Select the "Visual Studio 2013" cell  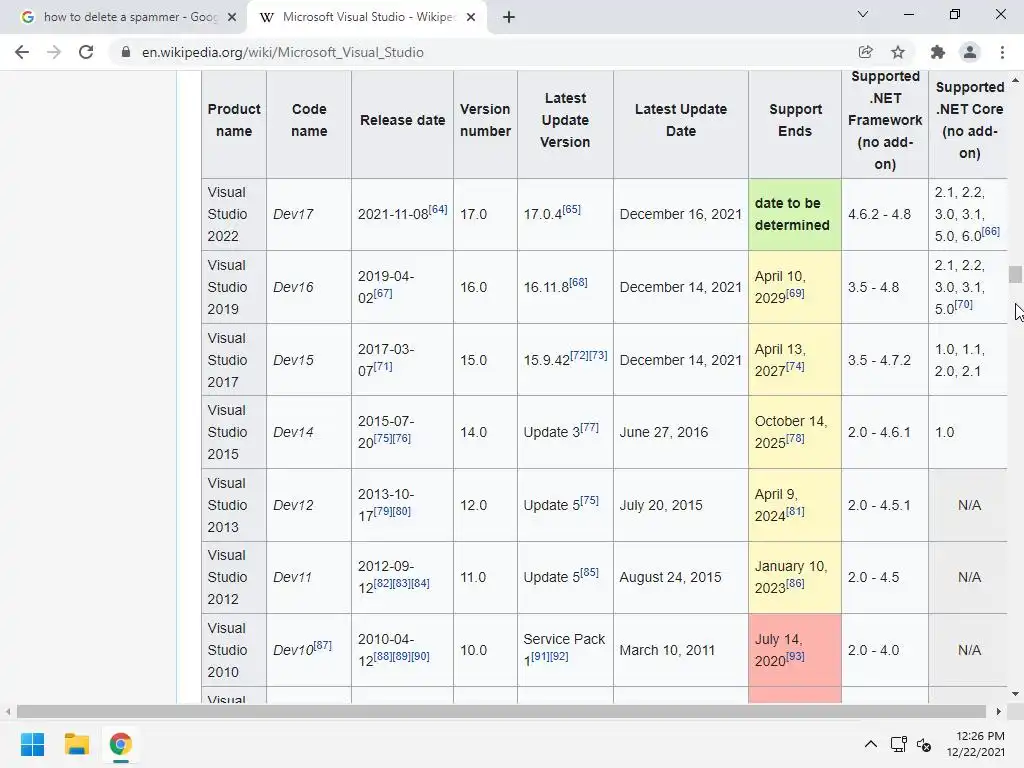(234, 505)
